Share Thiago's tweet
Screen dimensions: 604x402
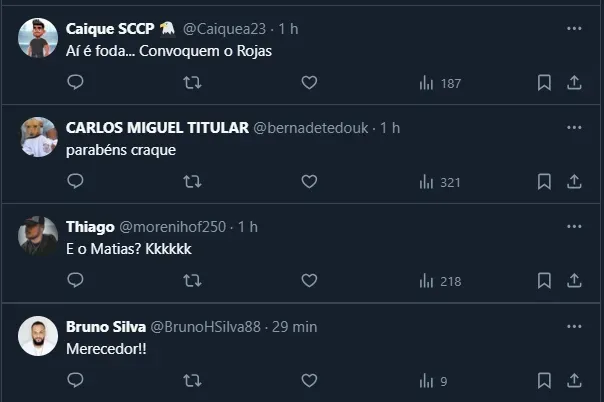[x=575, y=281]
